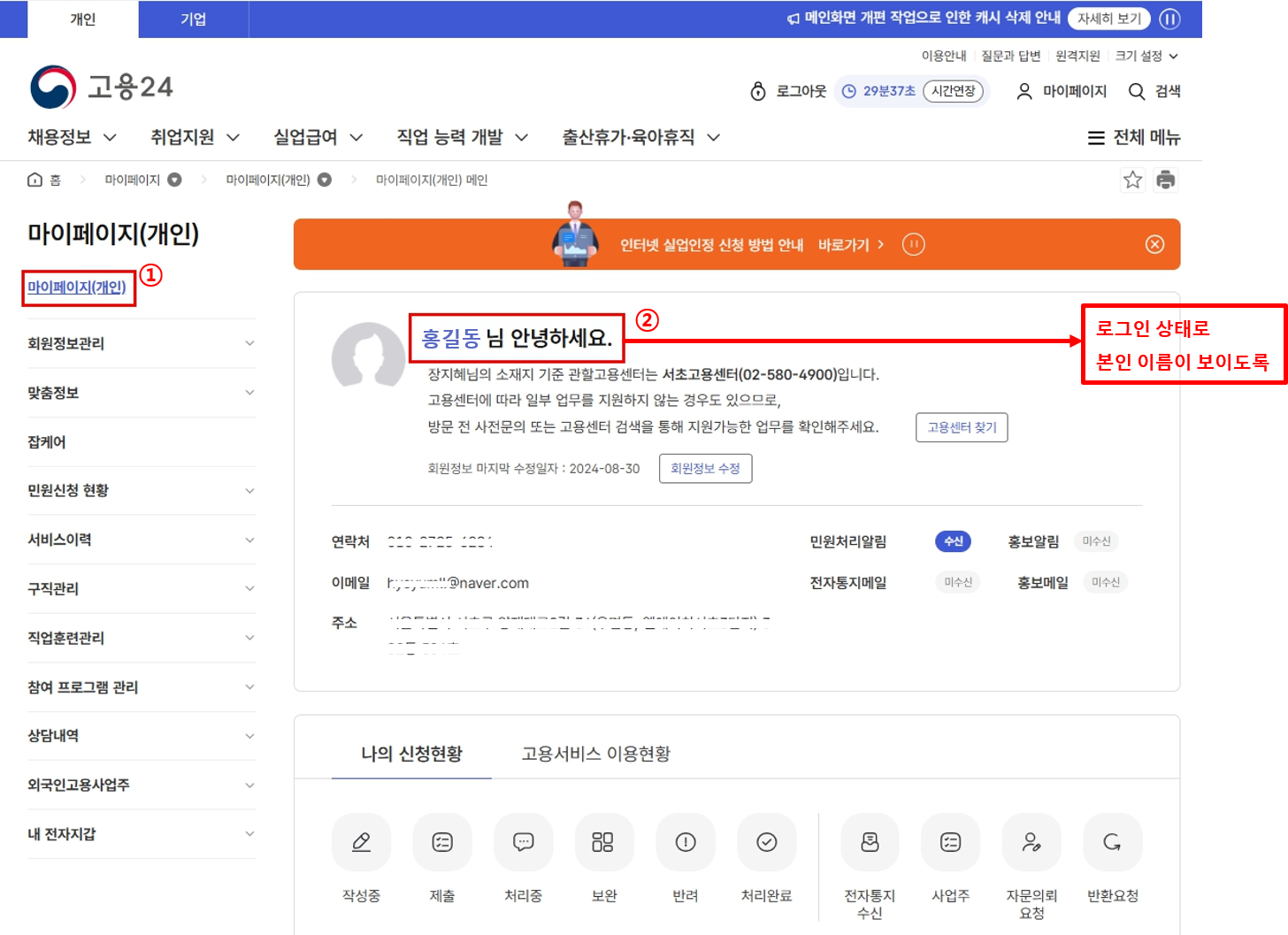The height and width of the screenshot is (935, 1288).
Task: Switch to the 고용서비스 이용현황 tab
Action: pyautogui.click(x=595, y=754)
